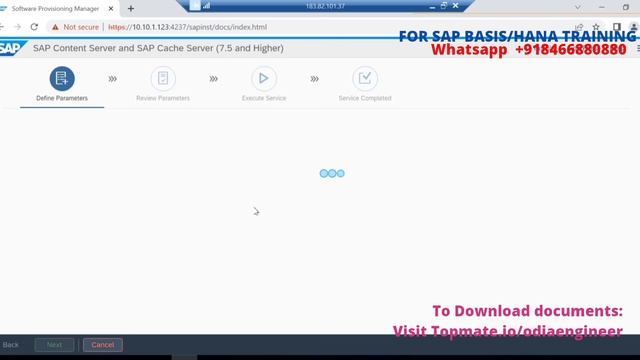Click the Review Parameters step icon

163,78
